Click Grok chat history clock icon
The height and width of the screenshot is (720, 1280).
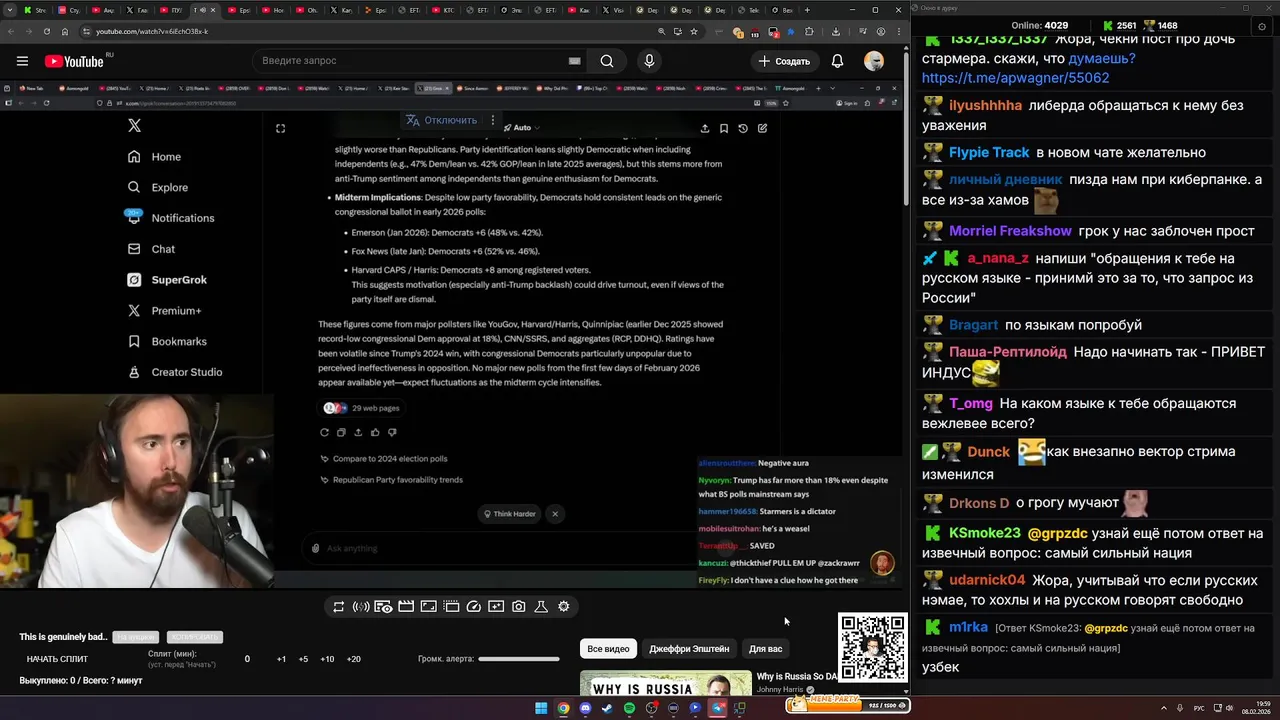pyautogui.click(x=743, y=128)
